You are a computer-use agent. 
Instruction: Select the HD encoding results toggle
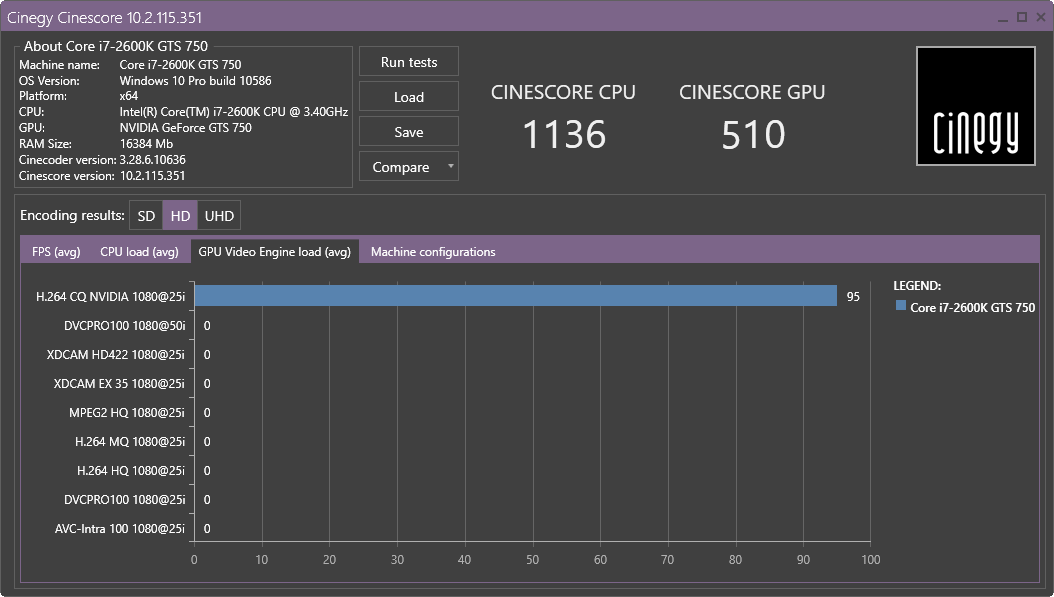pos(180,216)
